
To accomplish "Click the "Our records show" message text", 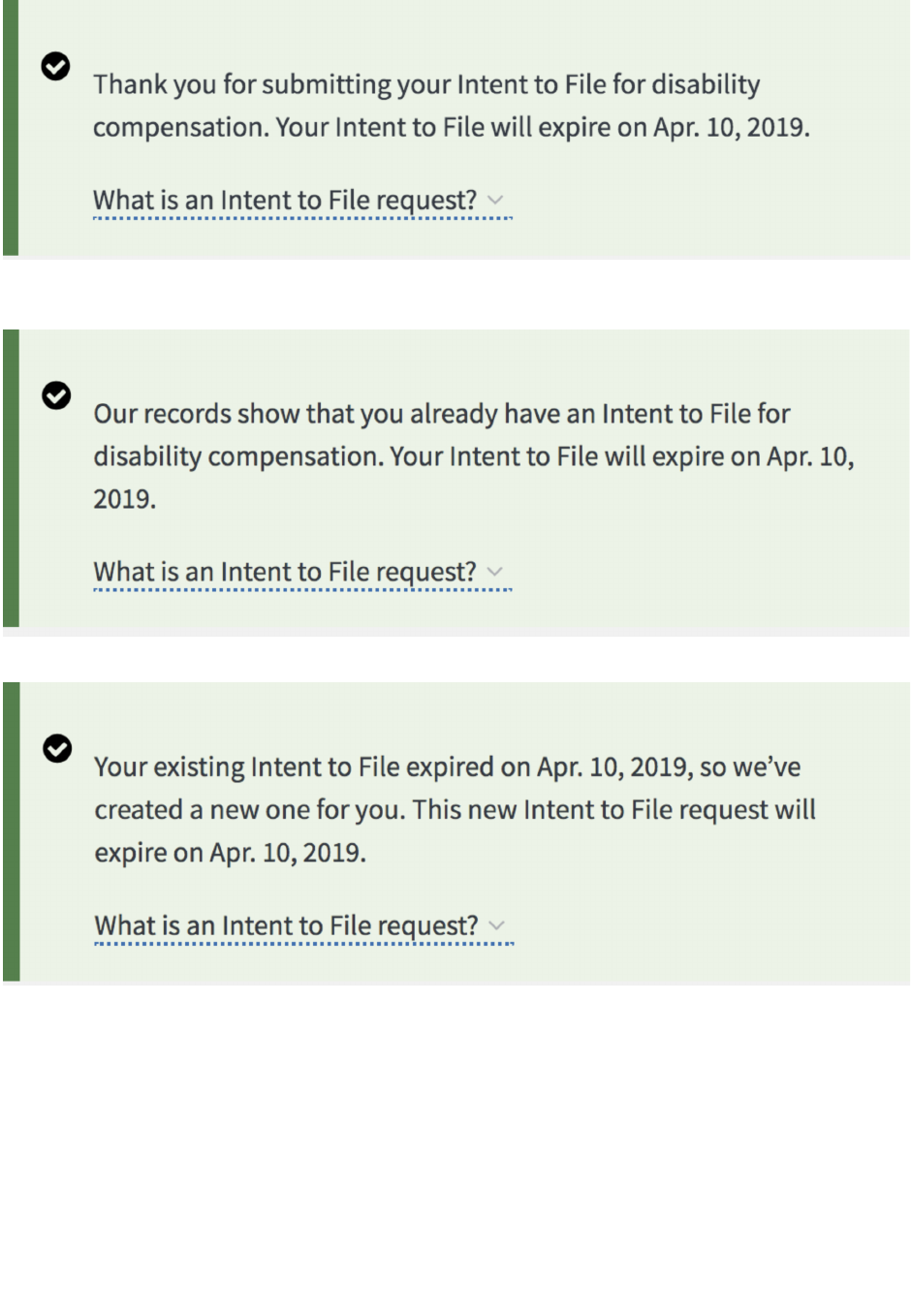I will [x=441, y=415].
